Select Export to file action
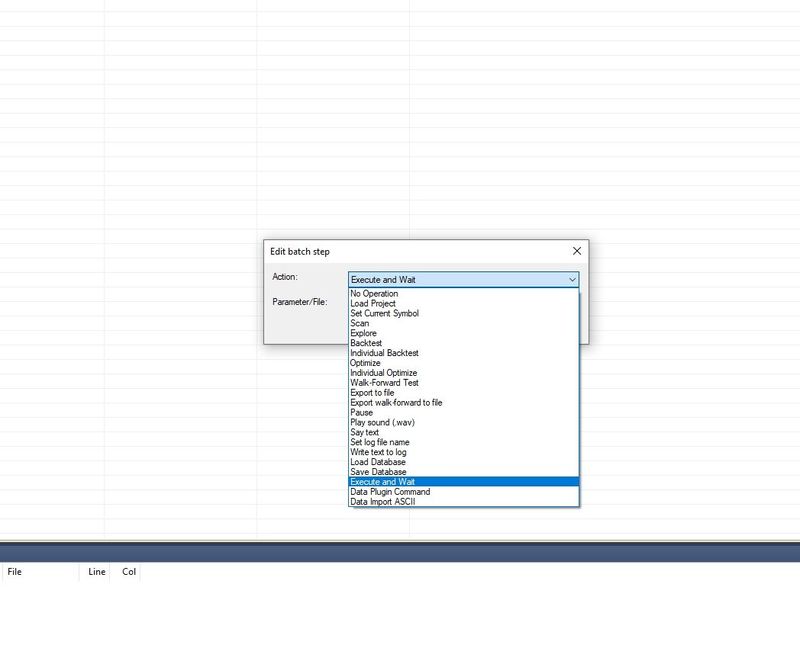 pyautogui.click(x=464, y=393)
